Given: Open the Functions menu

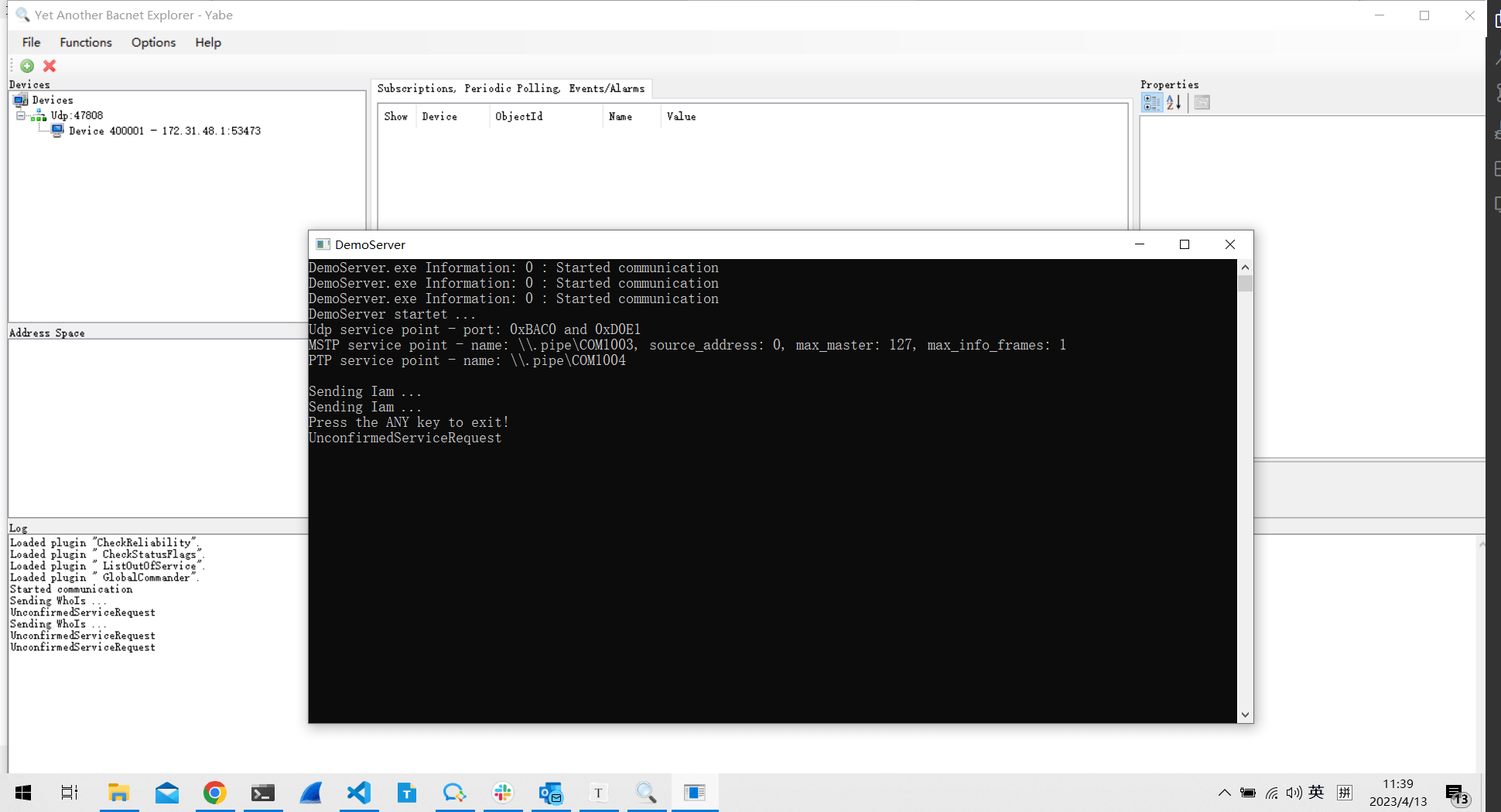Looking at the screenshot, I should pyautogui.click(x=85, y=43).
